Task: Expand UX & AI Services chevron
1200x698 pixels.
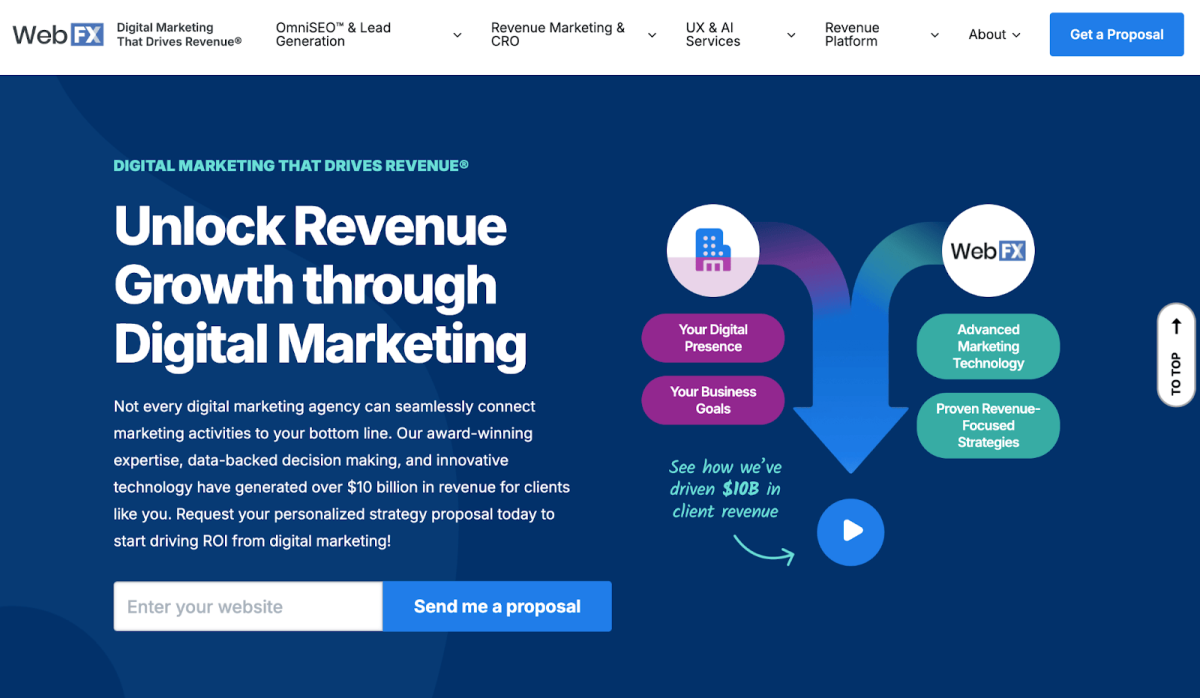Action: (791, 35)
